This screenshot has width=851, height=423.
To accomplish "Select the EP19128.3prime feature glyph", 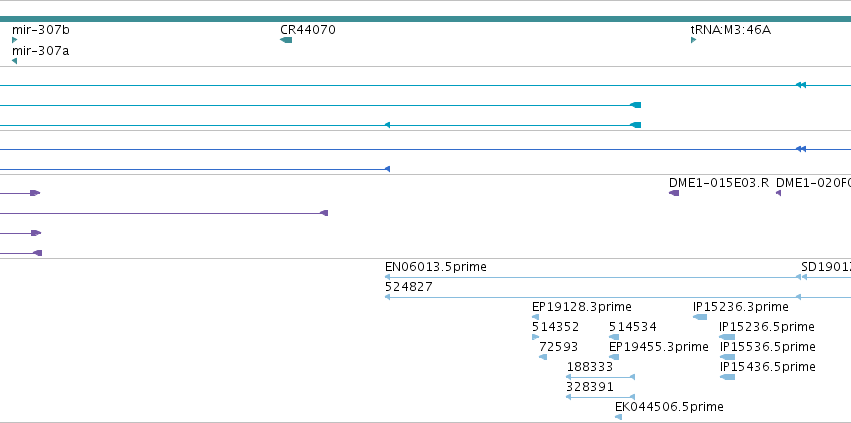I will click(x=536, y=317).
